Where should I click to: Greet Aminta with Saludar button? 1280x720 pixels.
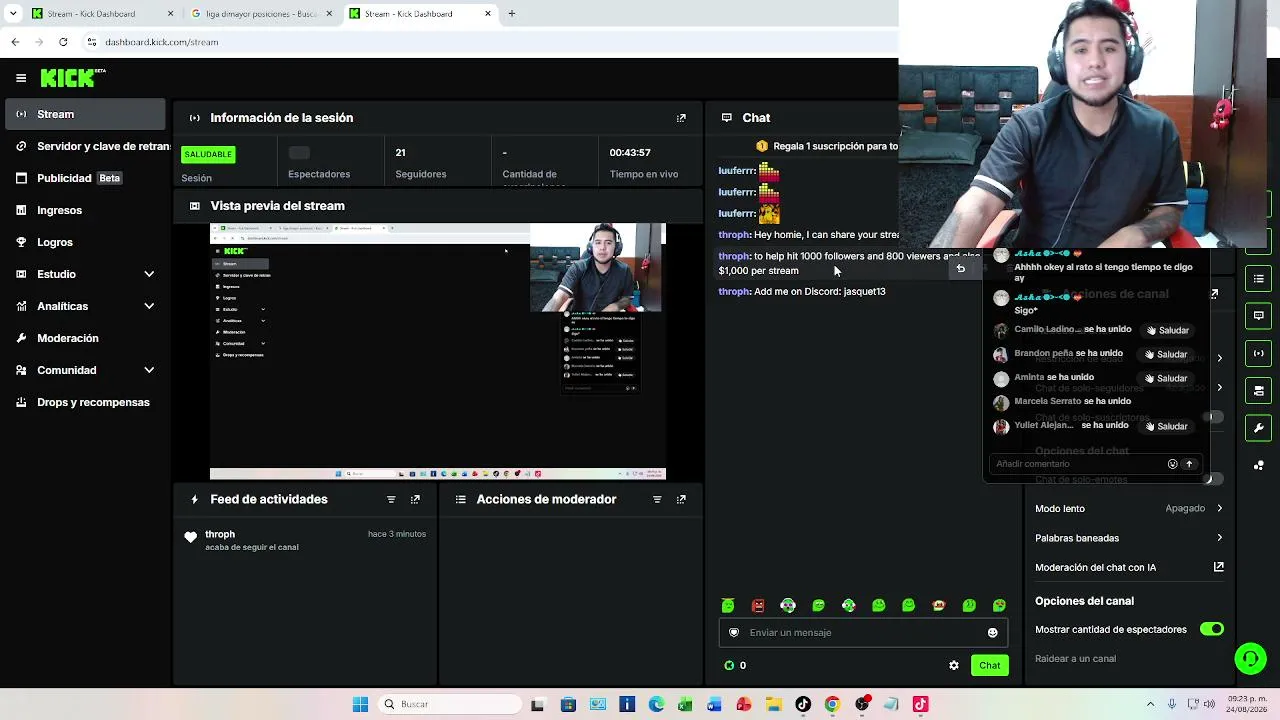(1166, 378)
